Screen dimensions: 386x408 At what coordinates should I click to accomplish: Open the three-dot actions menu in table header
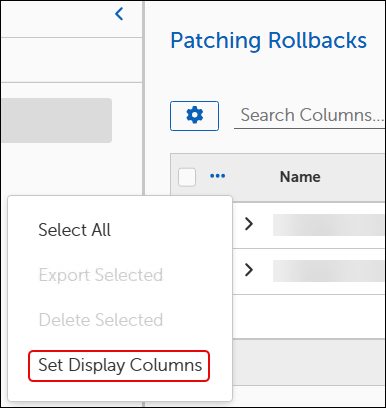pos(218,176)
